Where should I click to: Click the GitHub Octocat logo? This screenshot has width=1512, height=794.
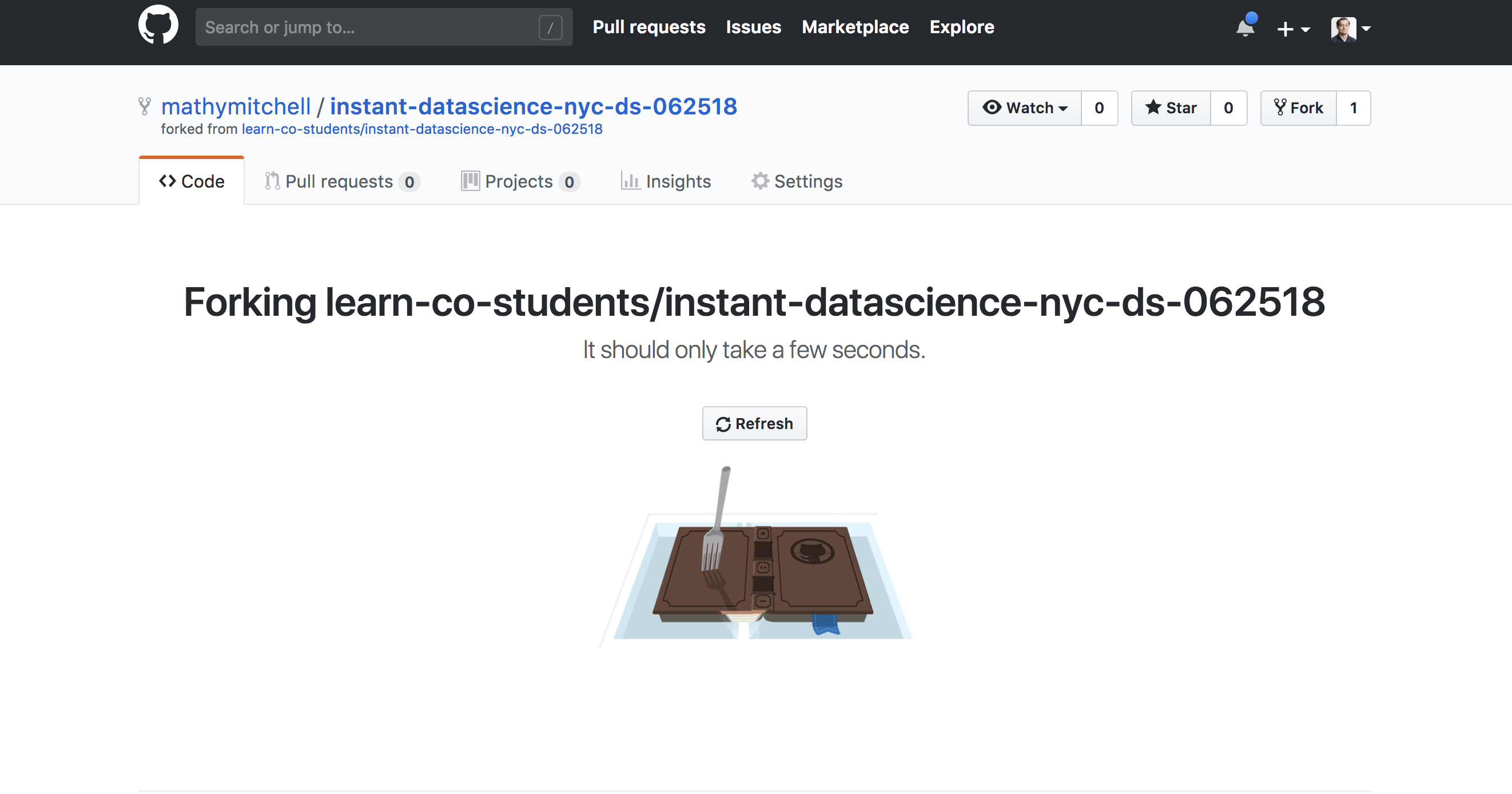click(x=158, y=25)
